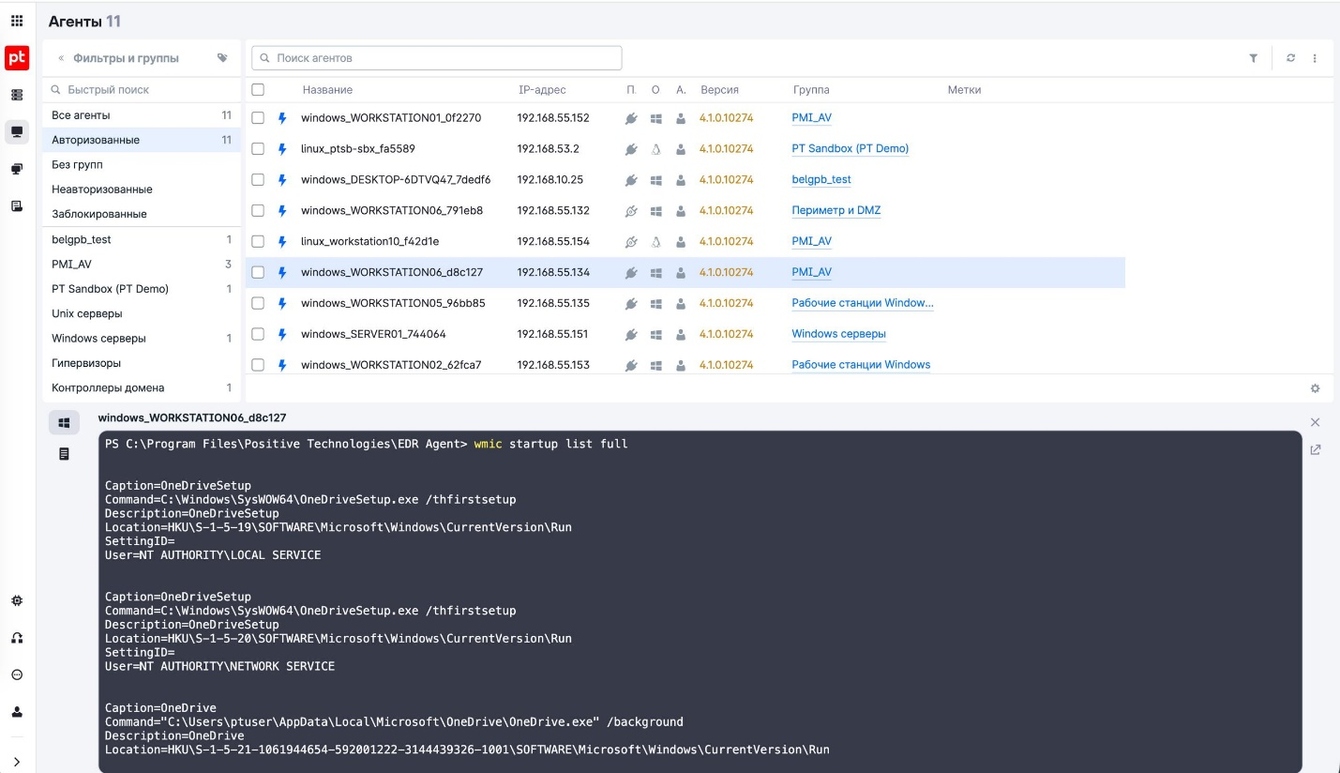
Task: Choose the Заблокированные filter
Action: pos(99,214)
